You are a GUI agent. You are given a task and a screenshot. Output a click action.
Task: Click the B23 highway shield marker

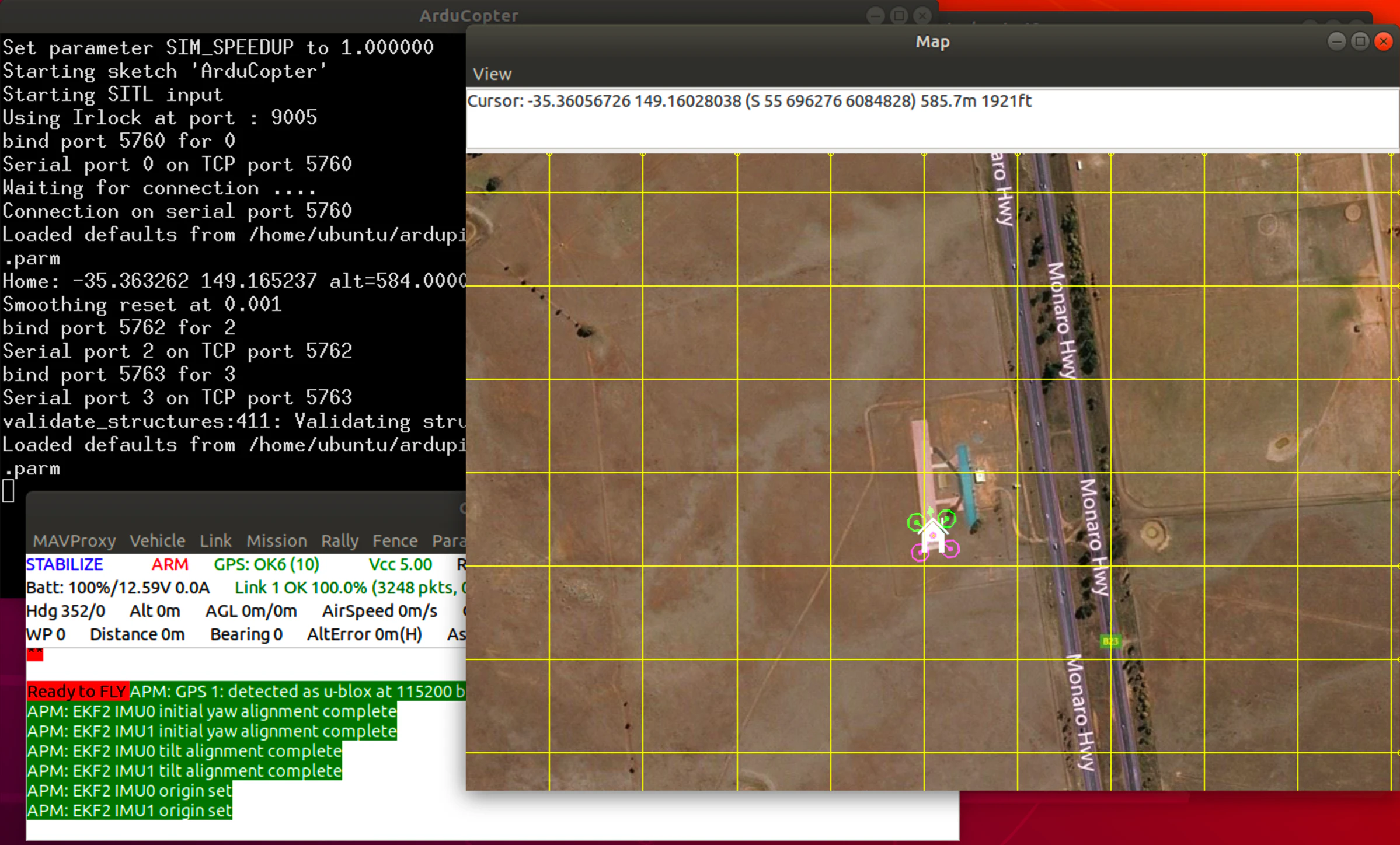1110,641
